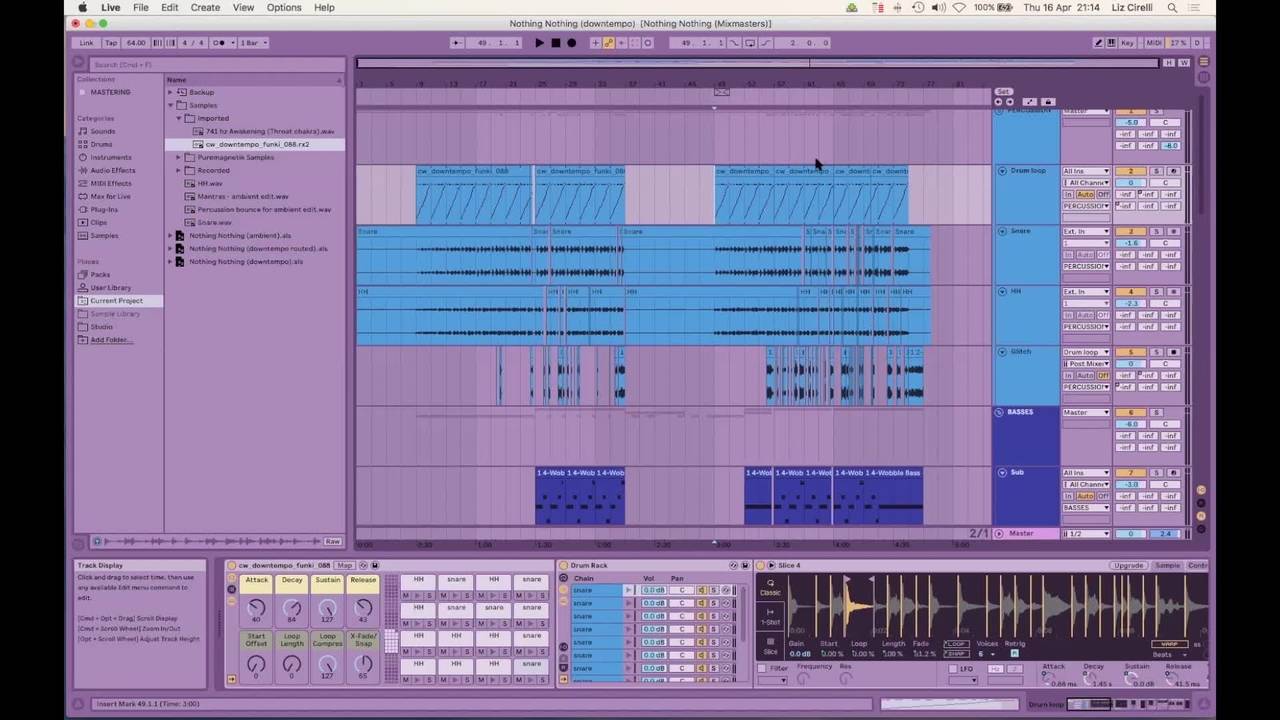Image resolution: width=1280 pixels, height=720 pixels.
Task: Toggle the metronome in the control bar
Action: [220, 43]
